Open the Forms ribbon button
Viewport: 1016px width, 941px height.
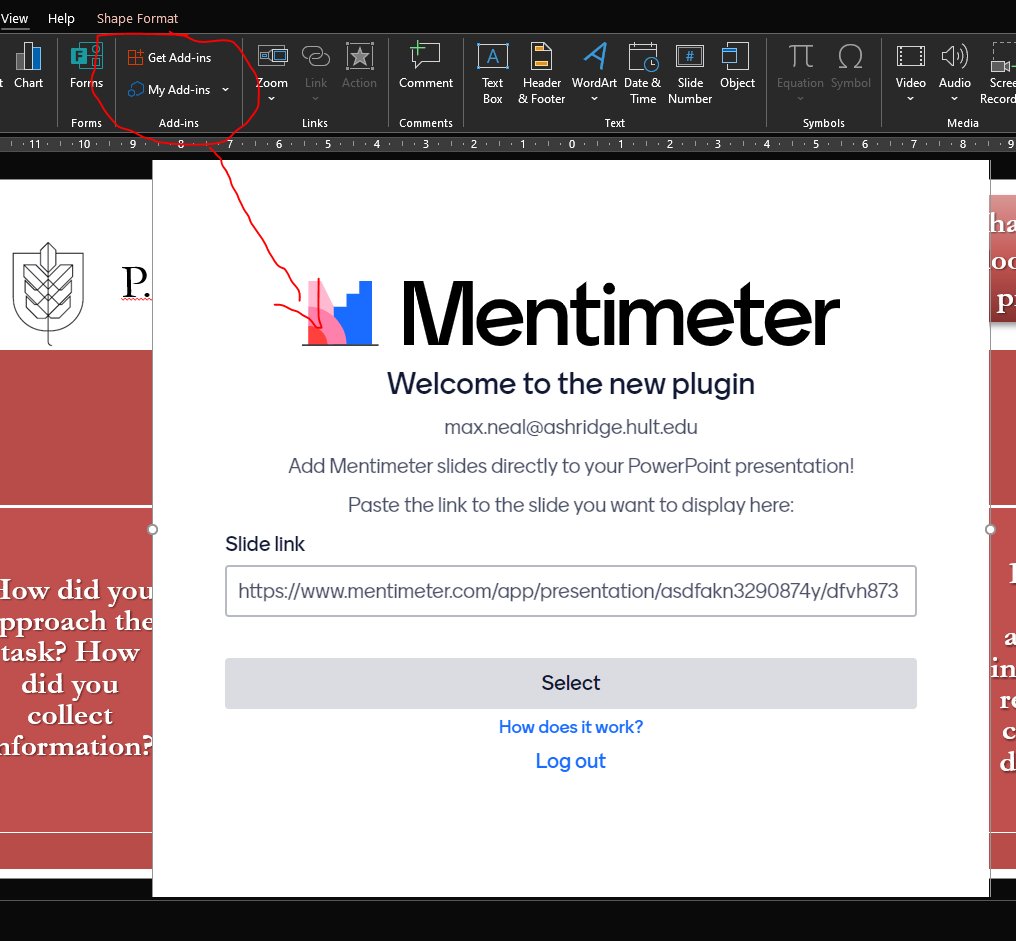pos(86,65)
